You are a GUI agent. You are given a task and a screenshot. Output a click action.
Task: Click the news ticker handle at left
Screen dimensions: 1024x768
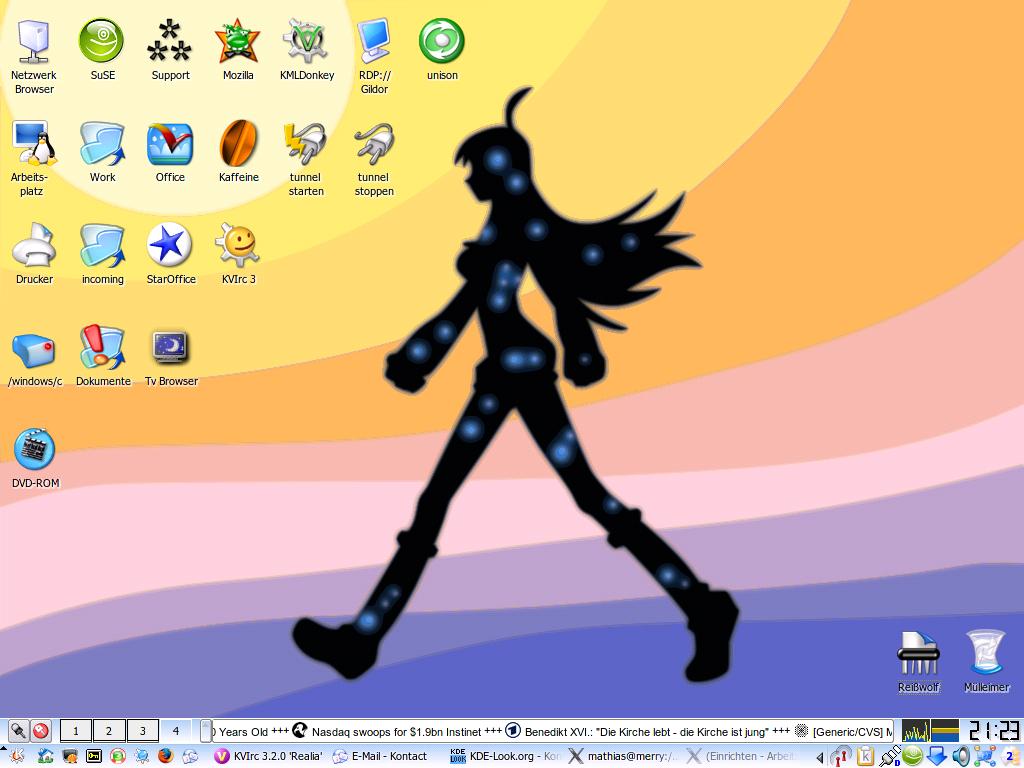tap(206, 731)
